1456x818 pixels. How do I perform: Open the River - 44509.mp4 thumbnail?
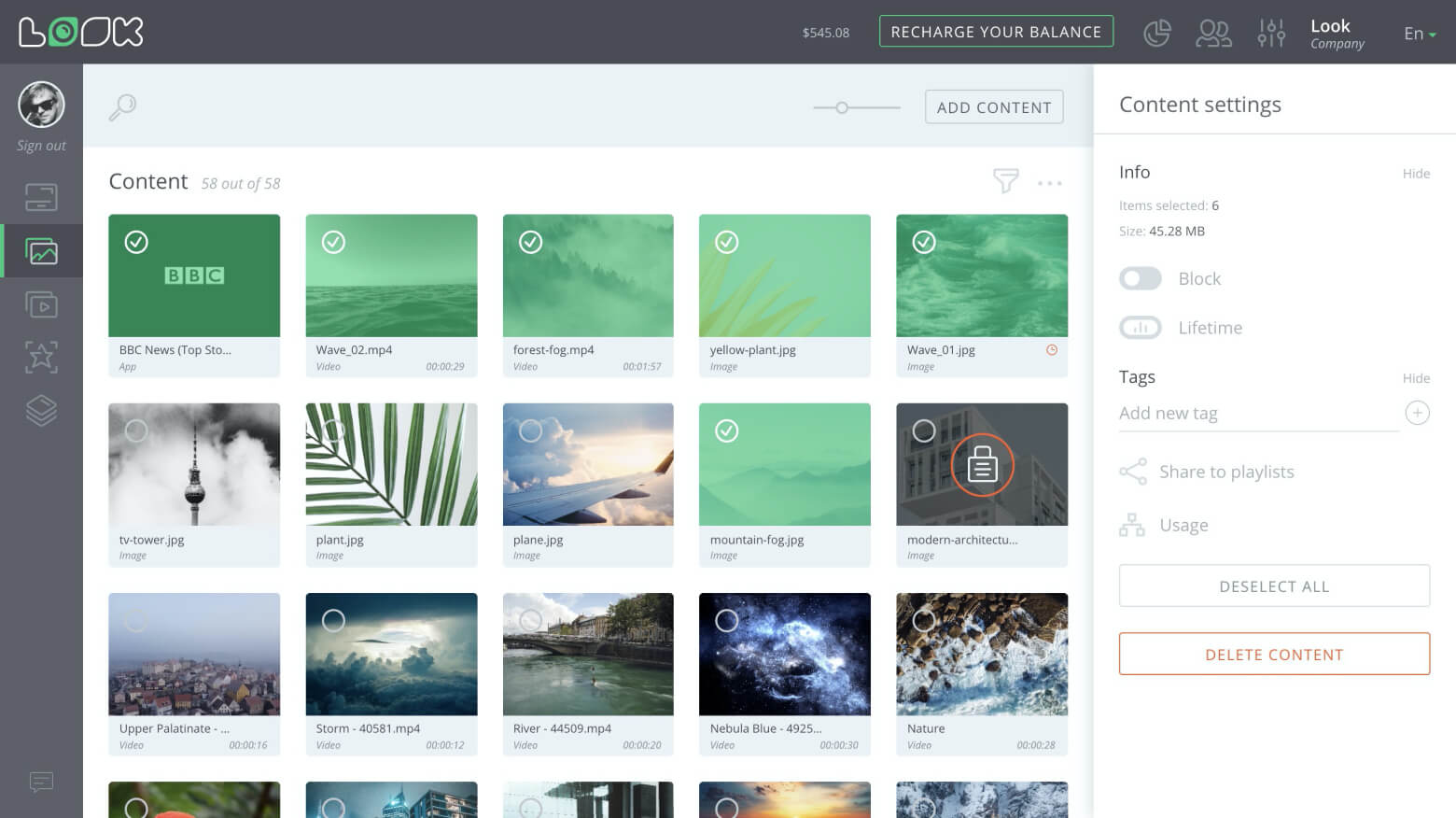point(588,654)
